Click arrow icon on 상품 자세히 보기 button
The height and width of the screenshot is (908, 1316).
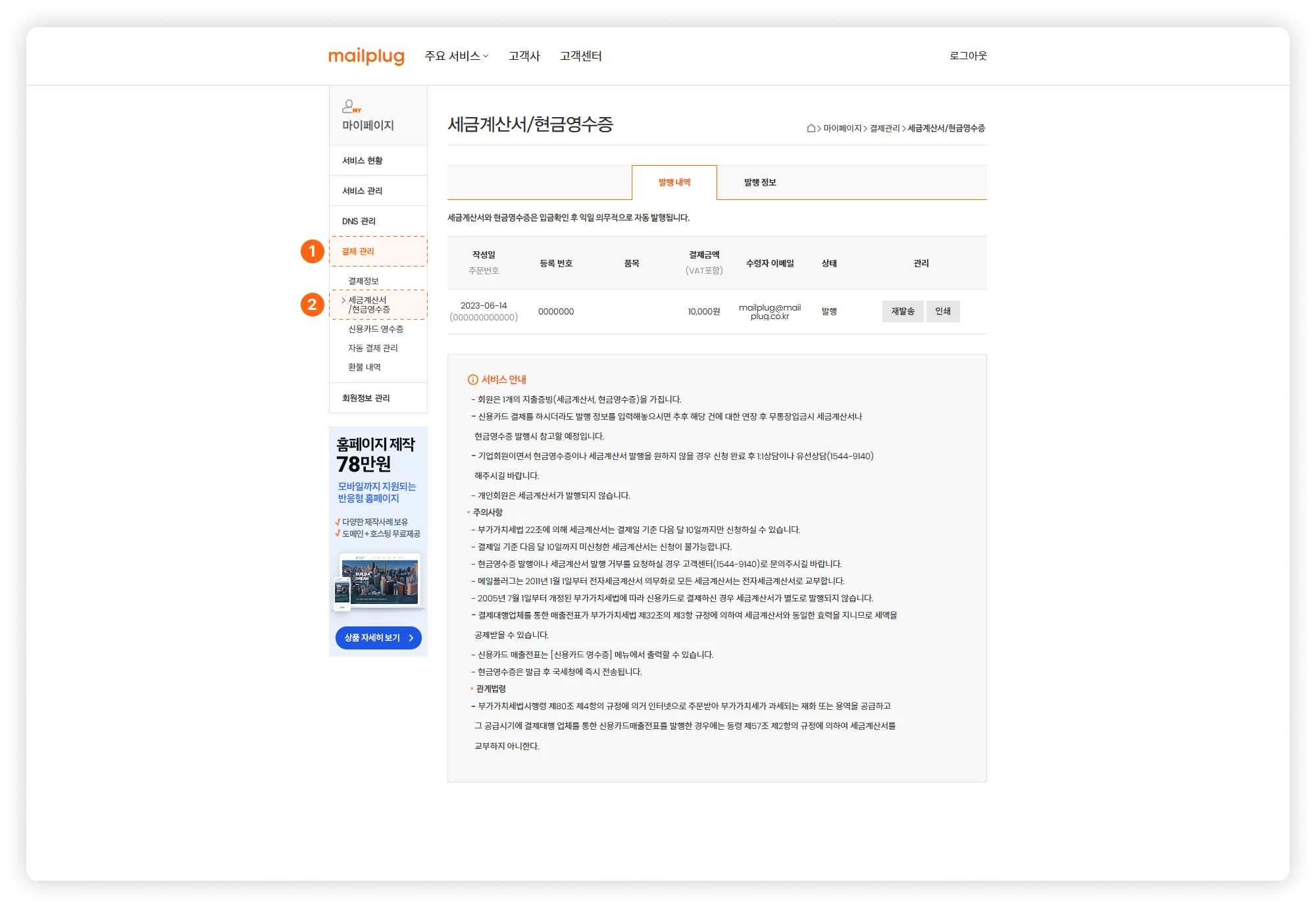(411, 638)
